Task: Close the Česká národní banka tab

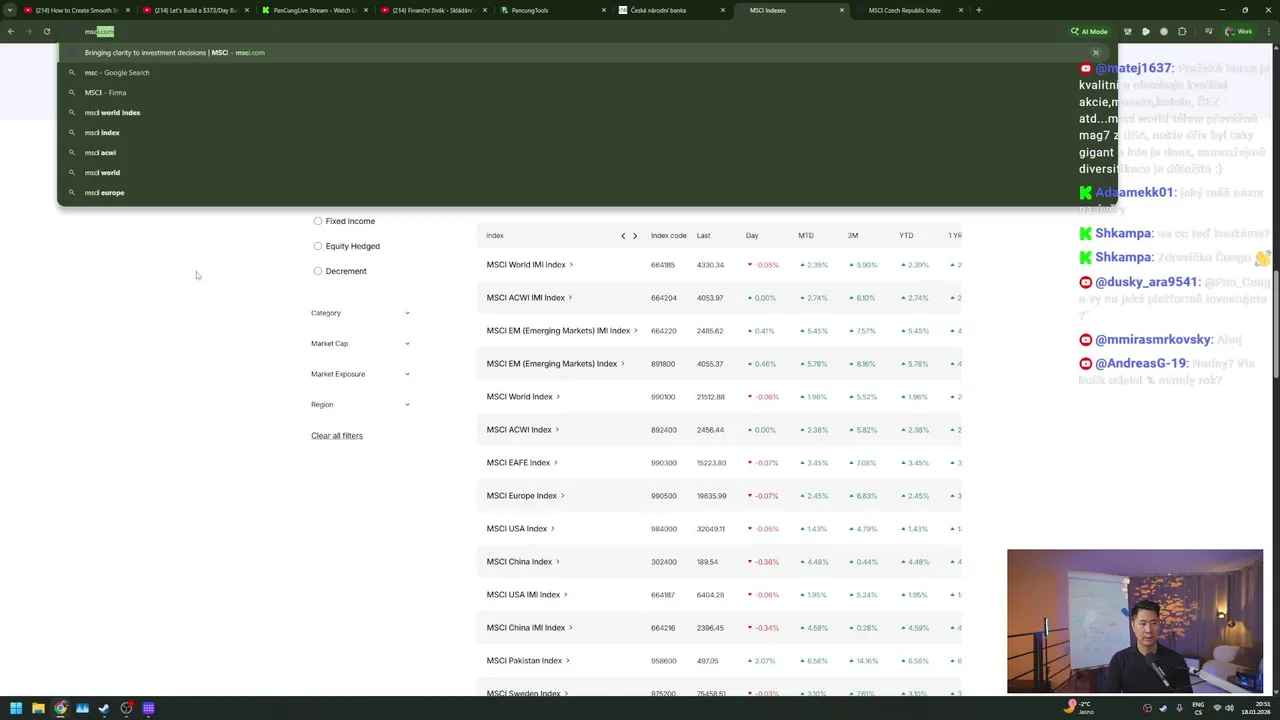Action: tap(725, 10)
